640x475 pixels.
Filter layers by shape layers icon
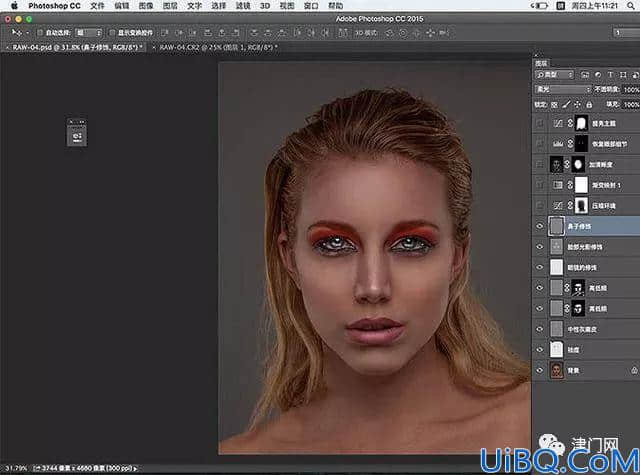[623, 75]
